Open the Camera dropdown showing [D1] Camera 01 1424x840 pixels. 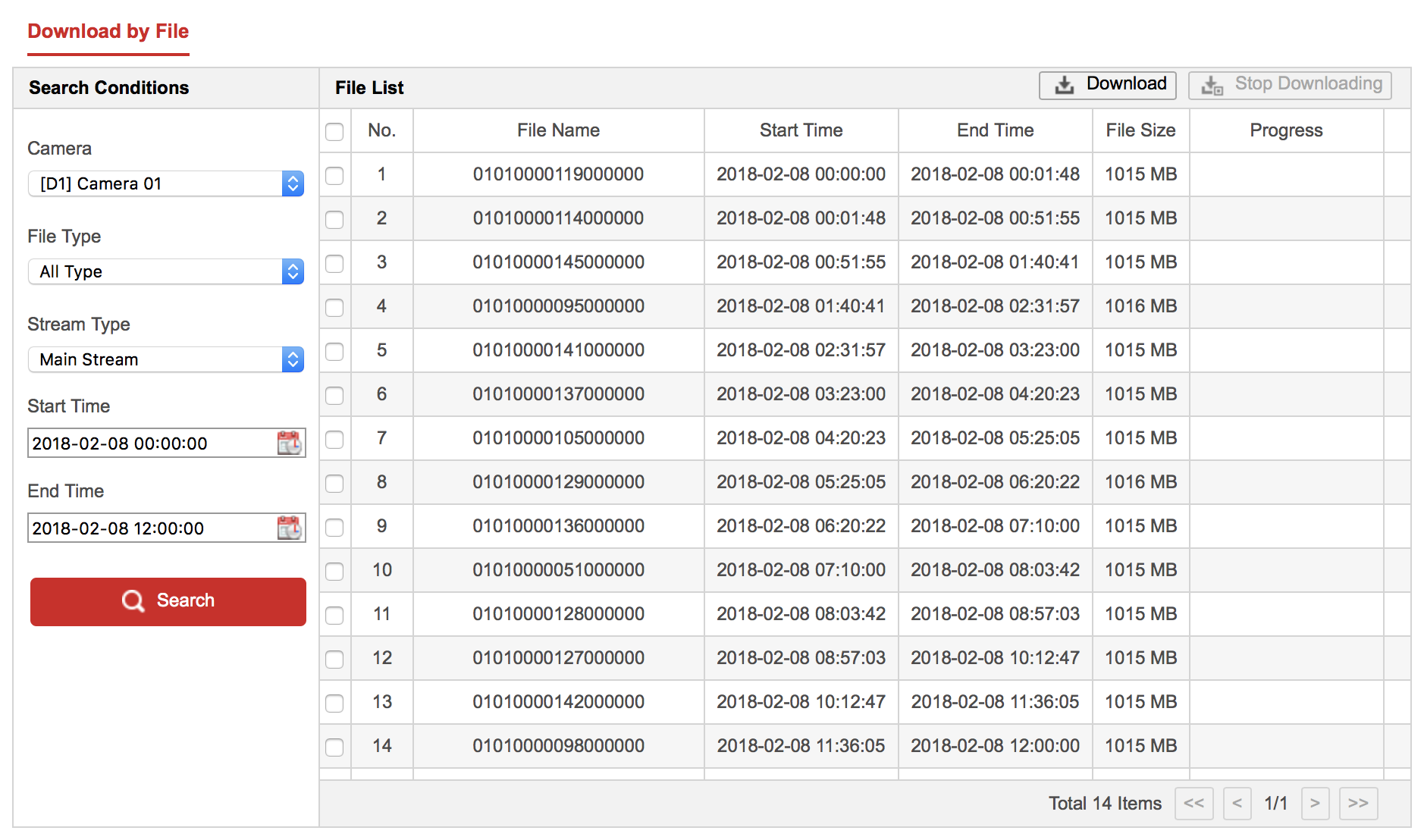tap(165, 183)
